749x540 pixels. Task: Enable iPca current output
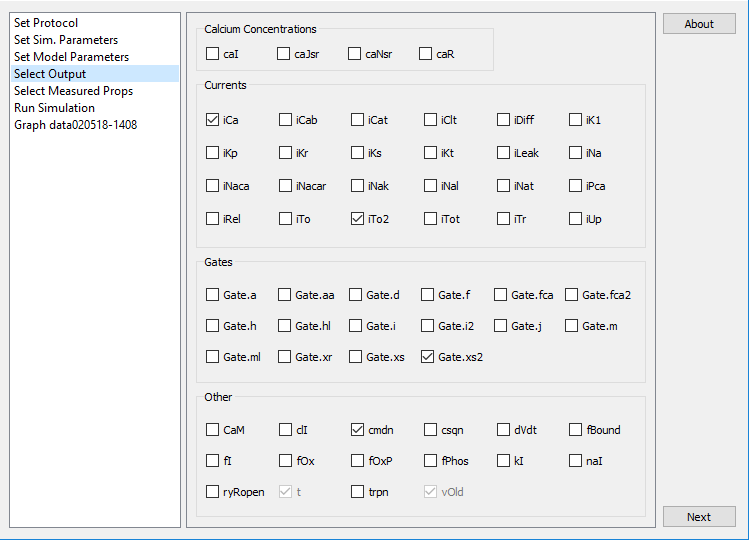click(x=575, y=185)
